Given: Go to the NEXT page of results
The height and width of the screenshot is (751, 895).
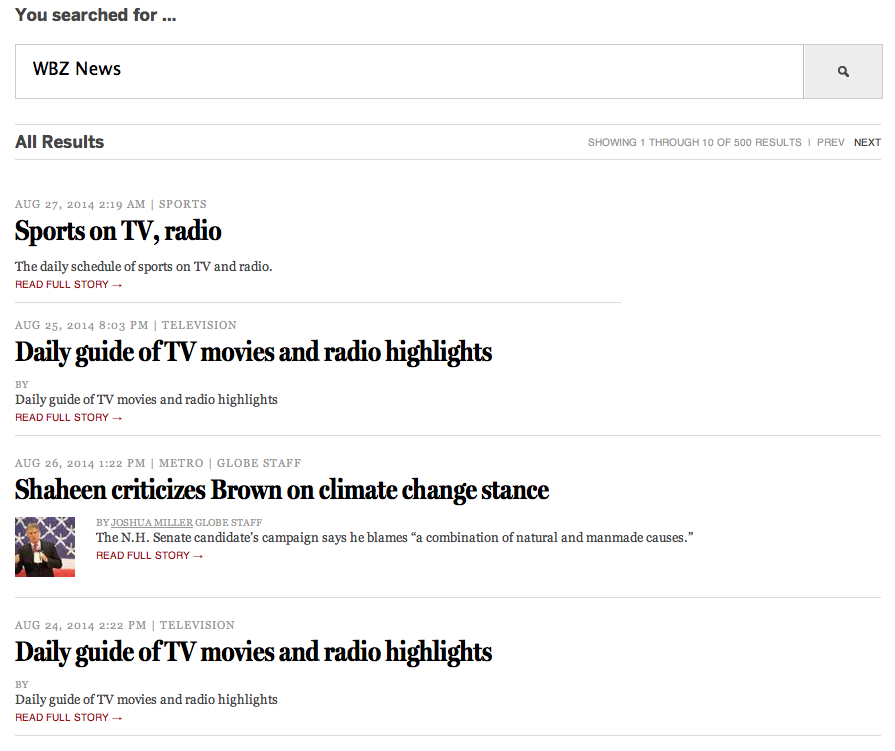Looking at the screenshot, I should [867, 143].
